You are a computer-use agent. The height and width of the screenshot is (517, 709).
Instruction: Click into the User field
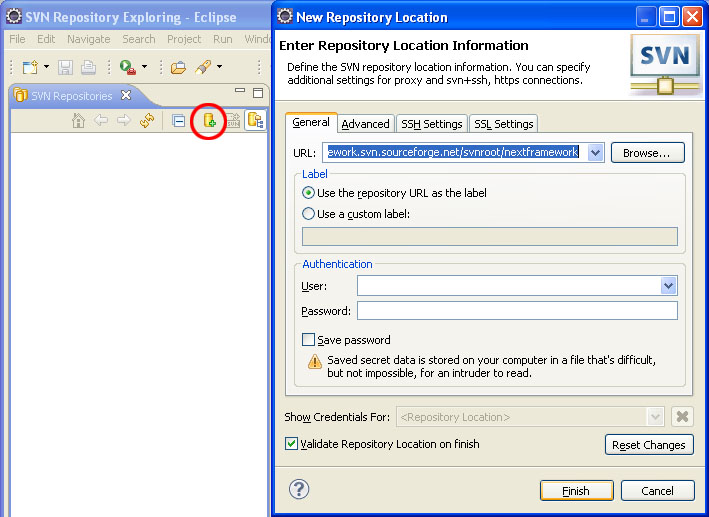pyautogui.click(x=509, y=286)
